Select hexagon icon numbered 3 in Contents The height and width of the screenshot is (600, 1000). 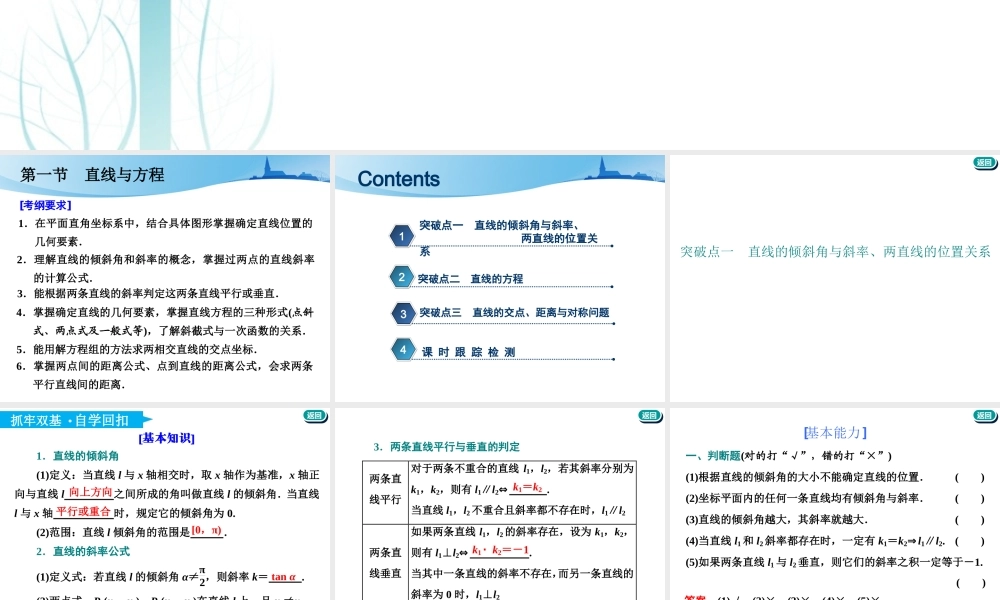click(x=403, y=313)
